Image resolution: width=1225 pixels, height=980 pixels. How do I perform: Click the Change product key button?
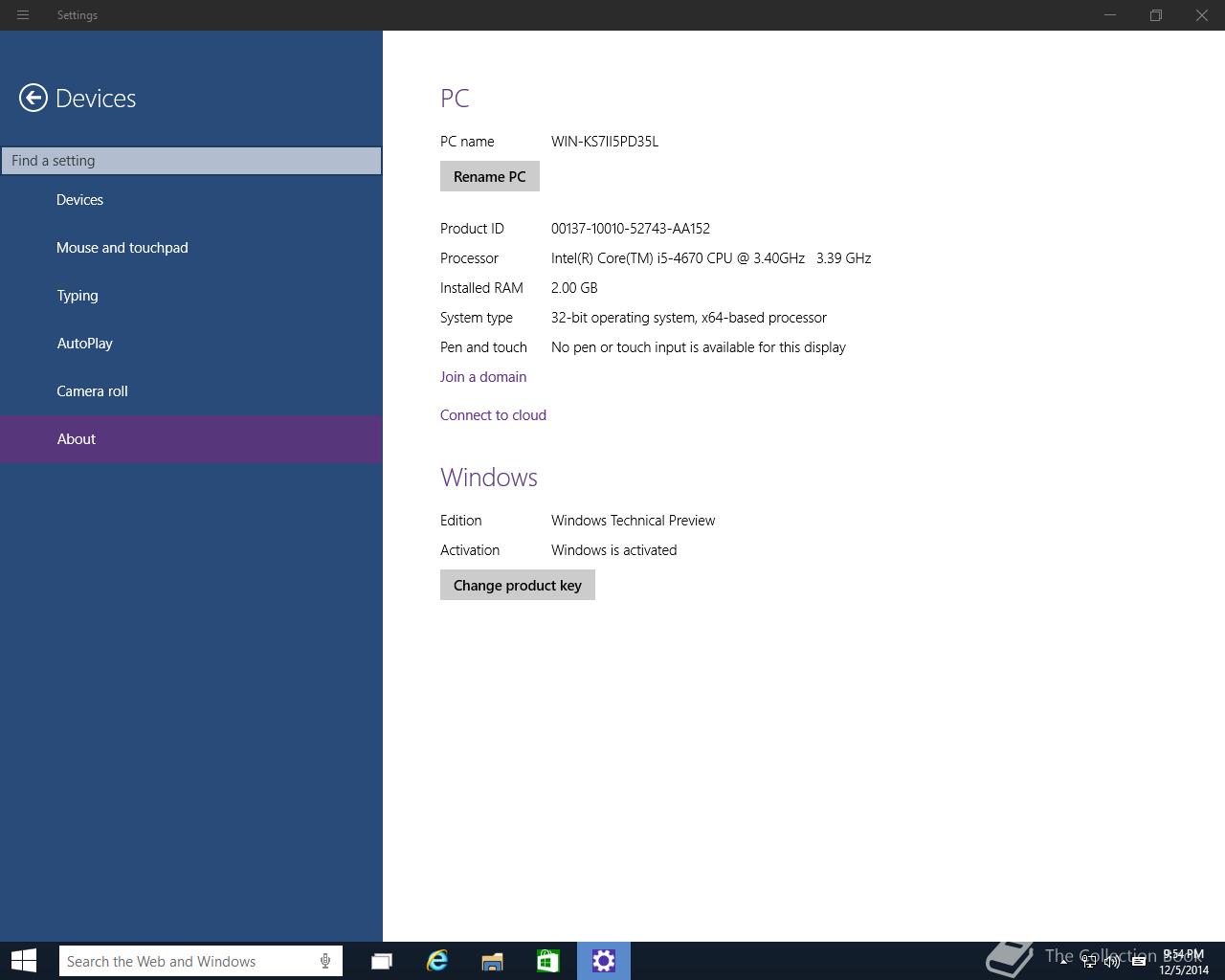[518, 585]
